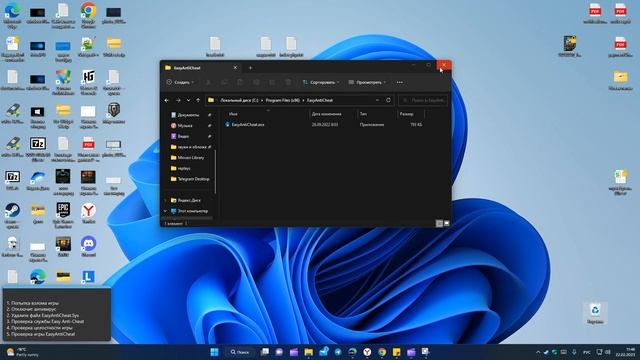Viewport: 640px width, 360px height.
Task: Go back using Explorer's back arrow
Action: point(167,100)
